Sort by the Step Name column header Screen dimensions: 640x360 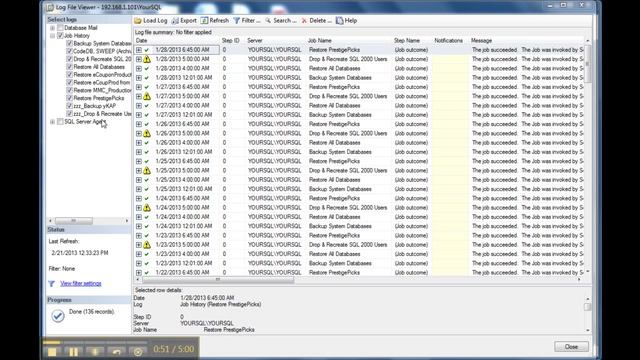(x=412, y=40)
